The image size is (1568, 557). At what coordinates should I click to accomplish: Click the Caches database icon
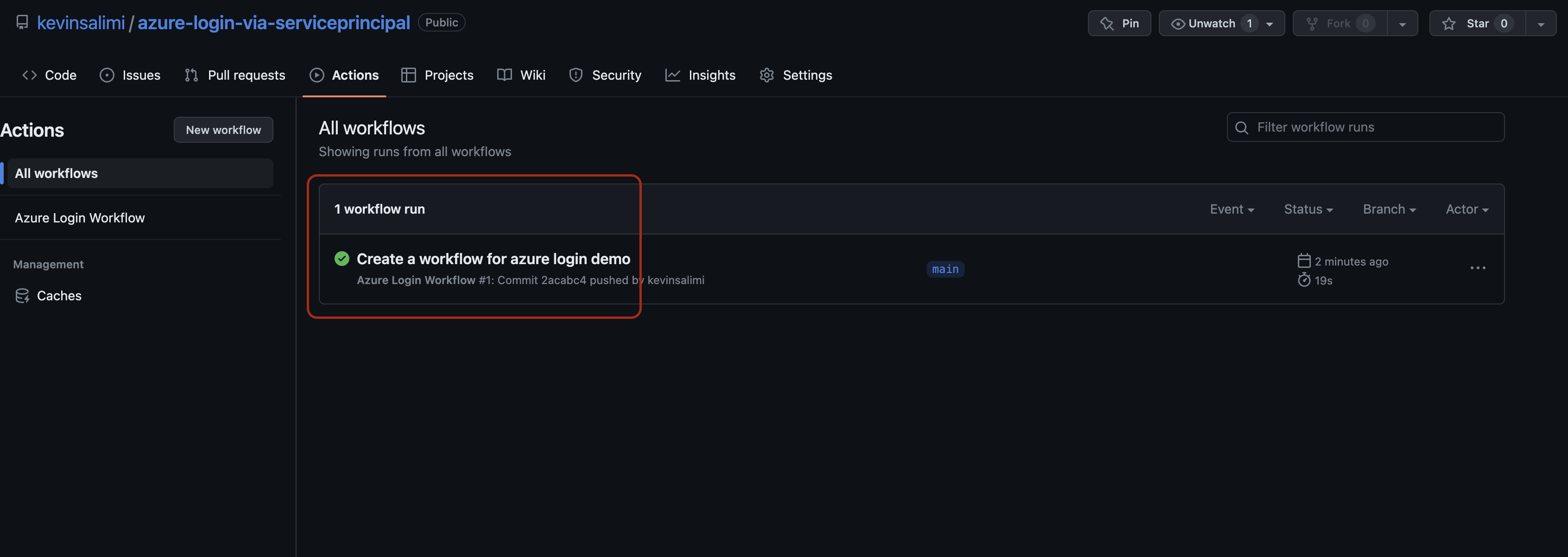point(23,296)
